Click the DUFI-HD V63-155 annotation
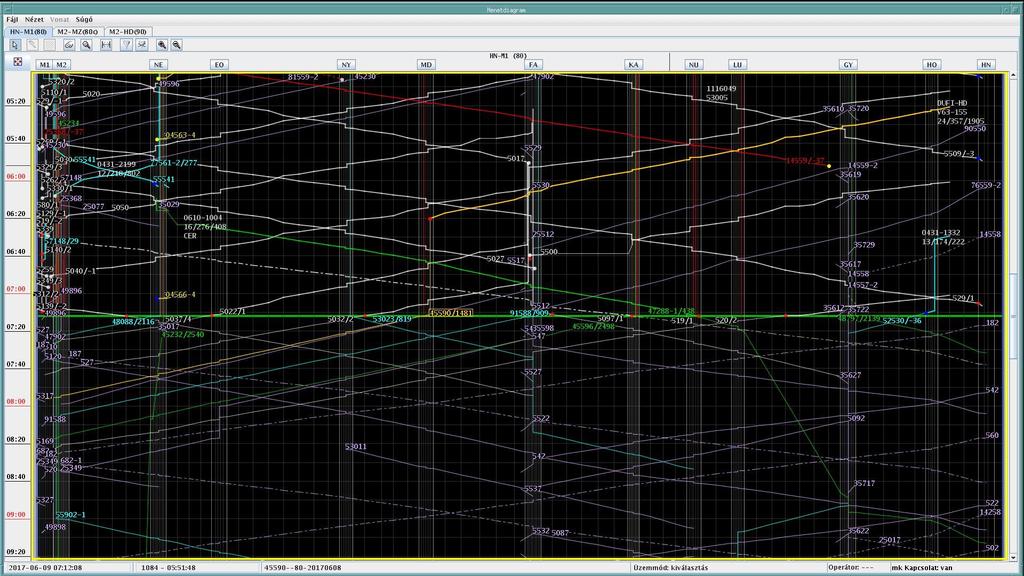This screenshot has width=1024, height=576. coord(961,112)
